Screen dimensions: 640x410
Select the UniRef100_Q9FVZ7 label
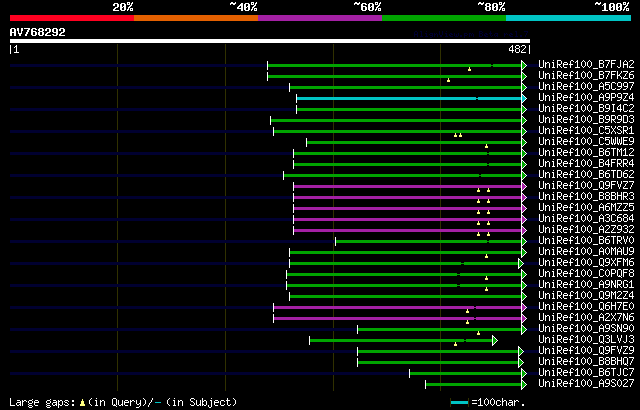(x=586, y=186)
